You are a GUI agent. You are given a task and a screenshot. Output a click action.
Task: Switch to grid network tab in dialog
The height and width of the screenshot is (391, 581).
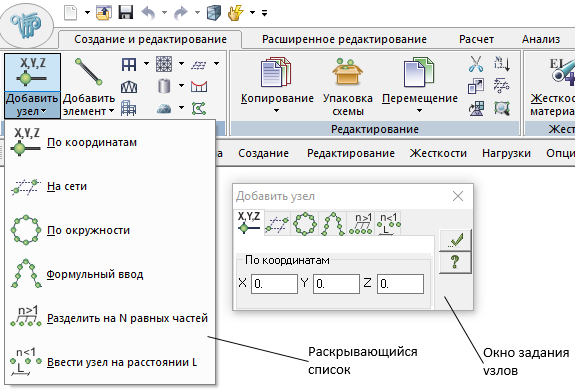point(277,224)
